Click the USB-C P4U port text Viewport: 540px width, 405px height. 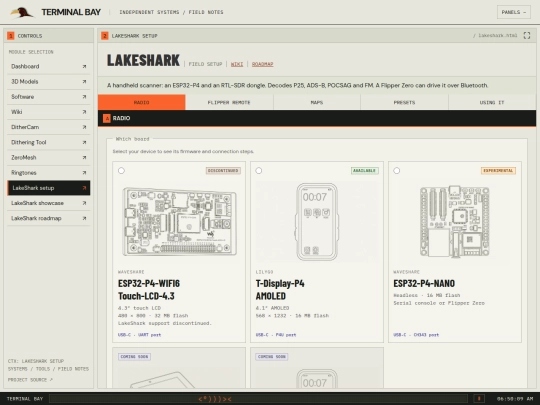pos(276,335)
